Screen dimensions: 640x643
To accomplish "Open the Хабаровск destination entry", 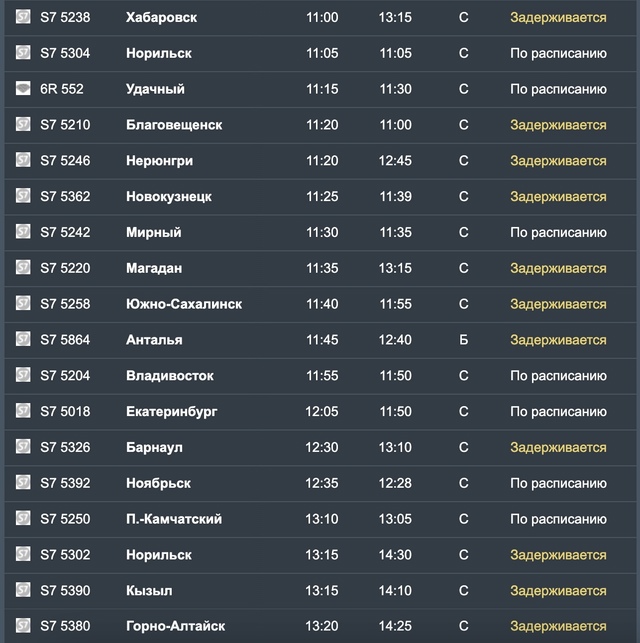I will [x=161, y=17].
